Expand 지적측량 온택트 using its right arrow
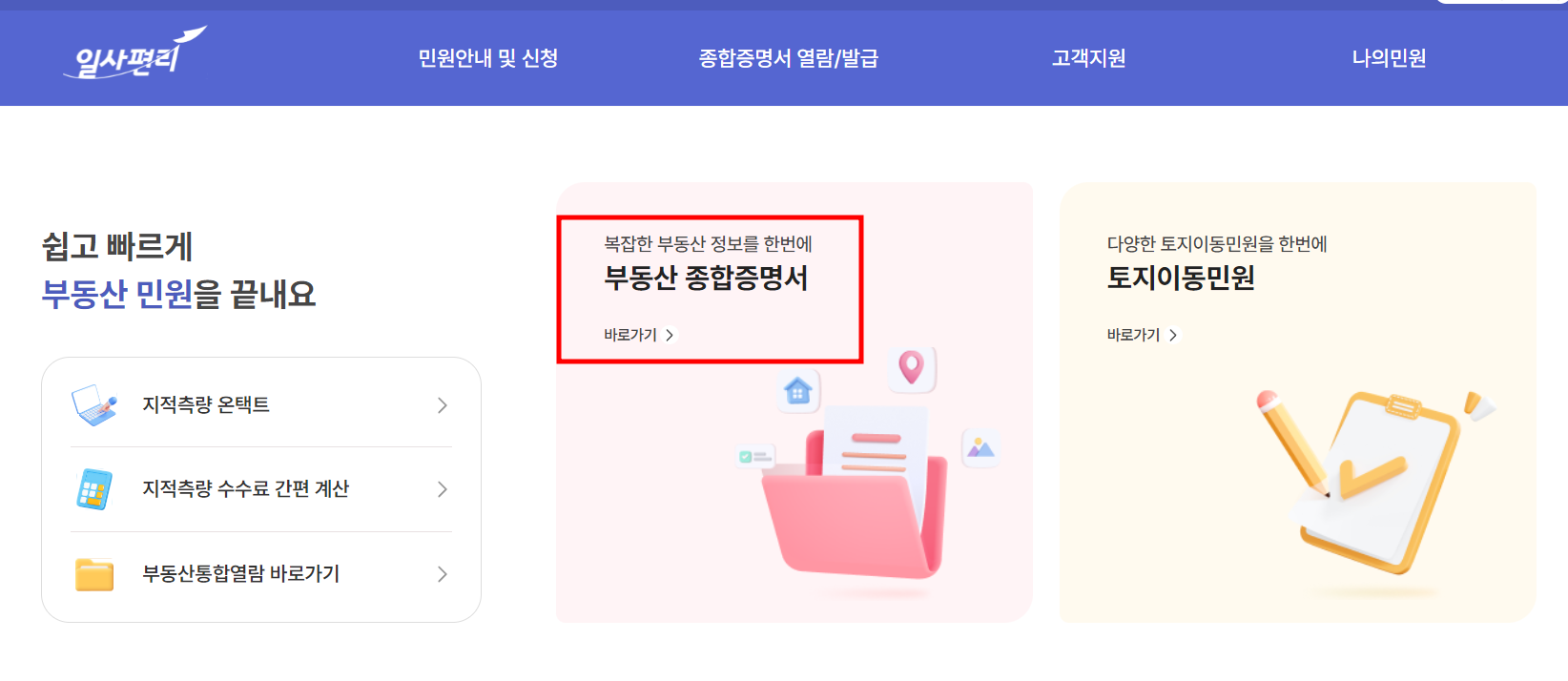1568x681 pixels. 442,404
